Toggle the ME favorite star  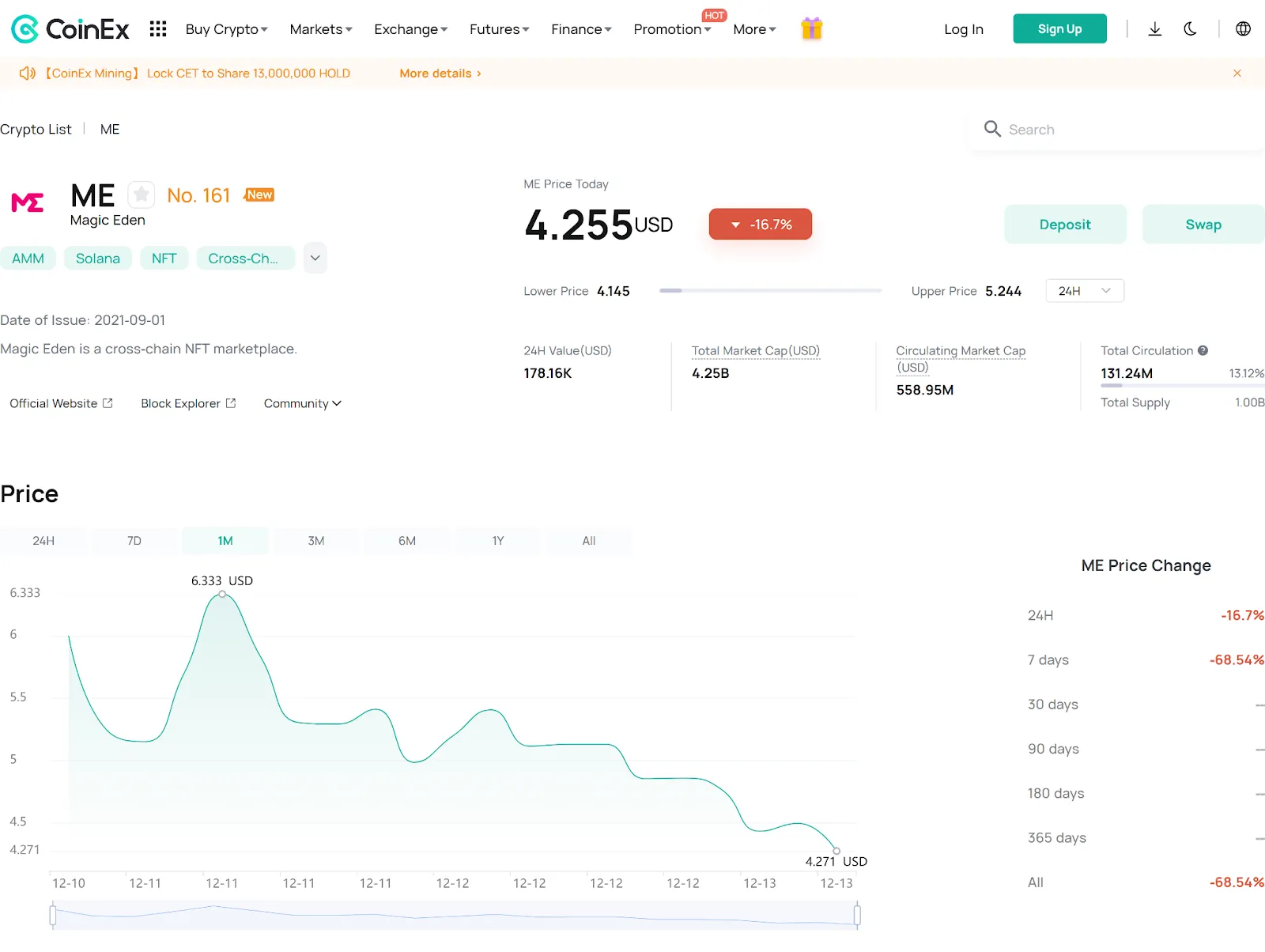pos(142,194)
